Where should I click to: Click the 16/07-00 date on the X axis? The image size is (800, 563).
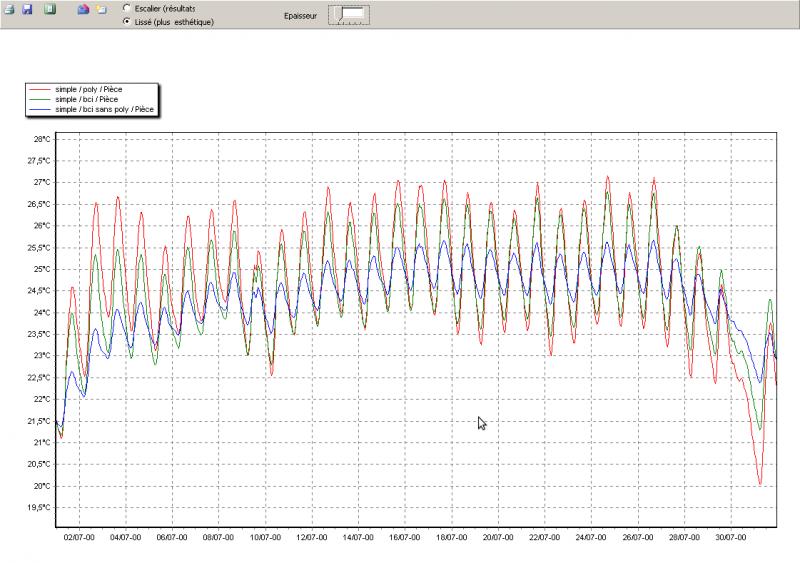pos(404,537)
